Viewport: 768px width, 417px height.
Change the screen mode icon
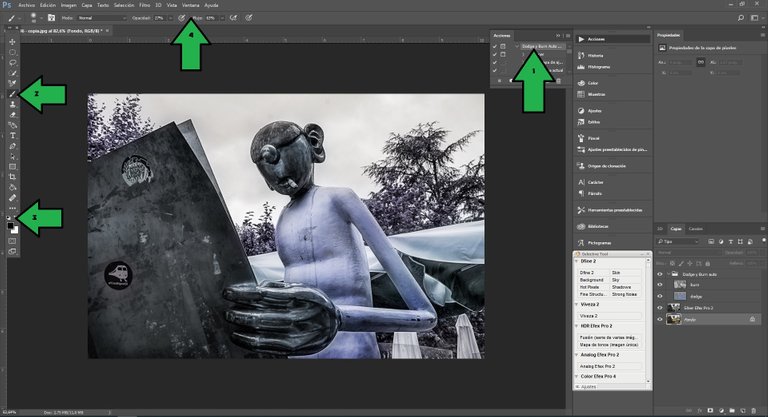[12, 251]
